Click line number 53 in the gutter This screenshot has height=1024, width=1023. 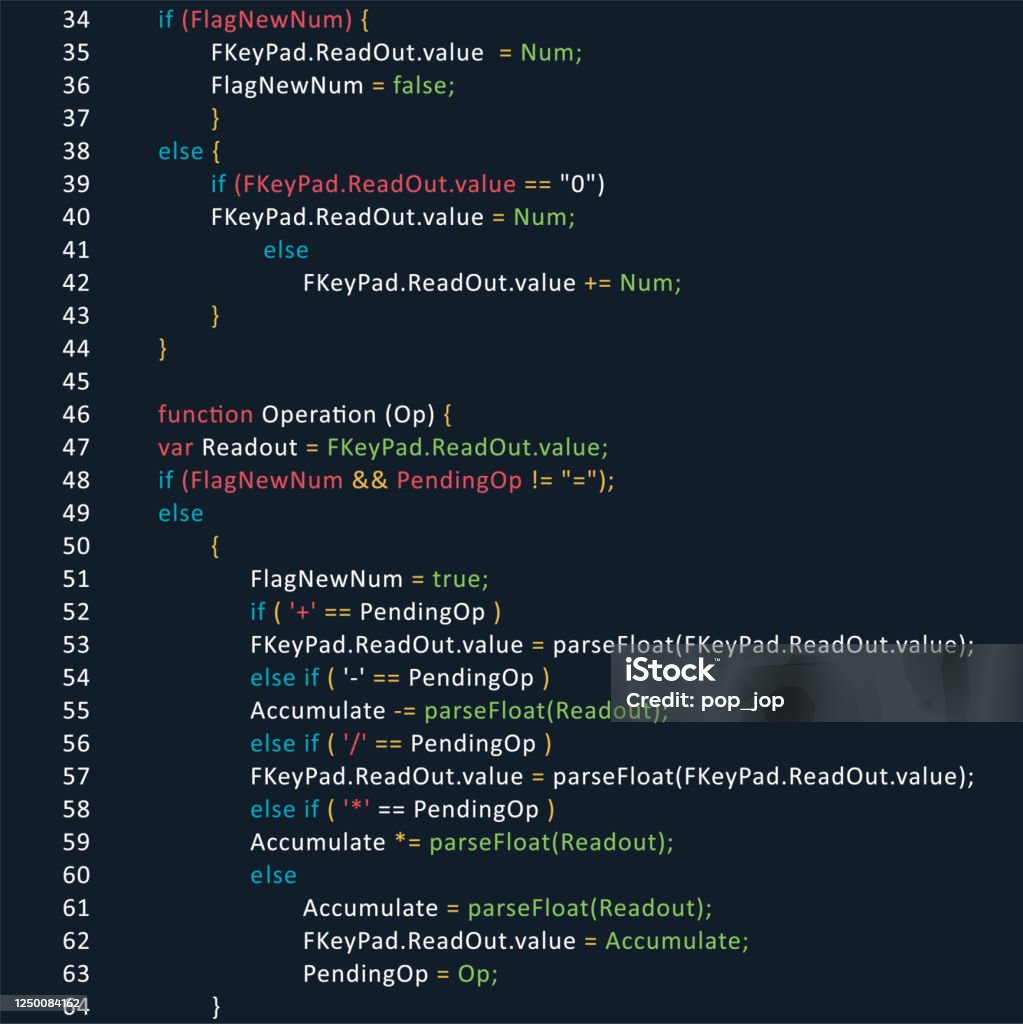tap(76, 645)
